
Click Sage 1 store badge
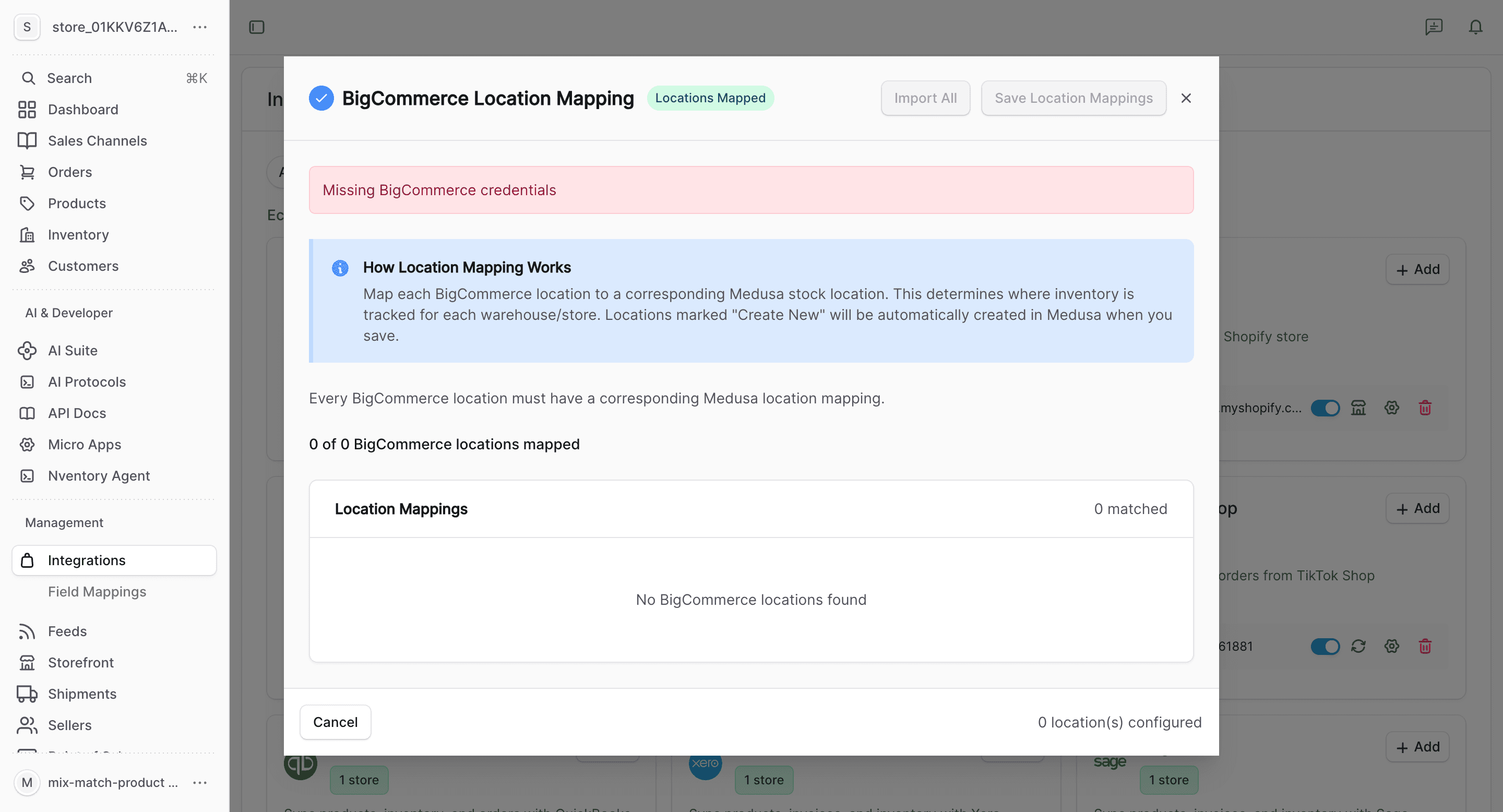1168,780
